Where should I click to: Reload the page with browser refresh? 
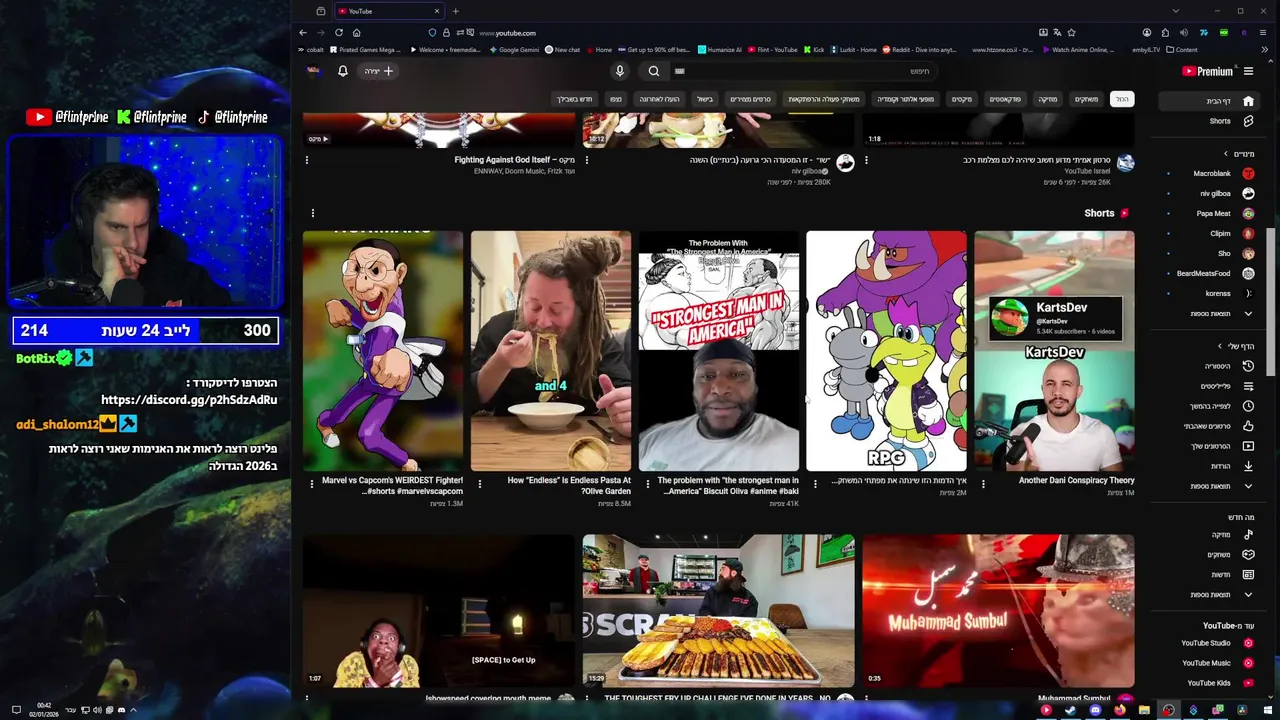tap(338, 33)
